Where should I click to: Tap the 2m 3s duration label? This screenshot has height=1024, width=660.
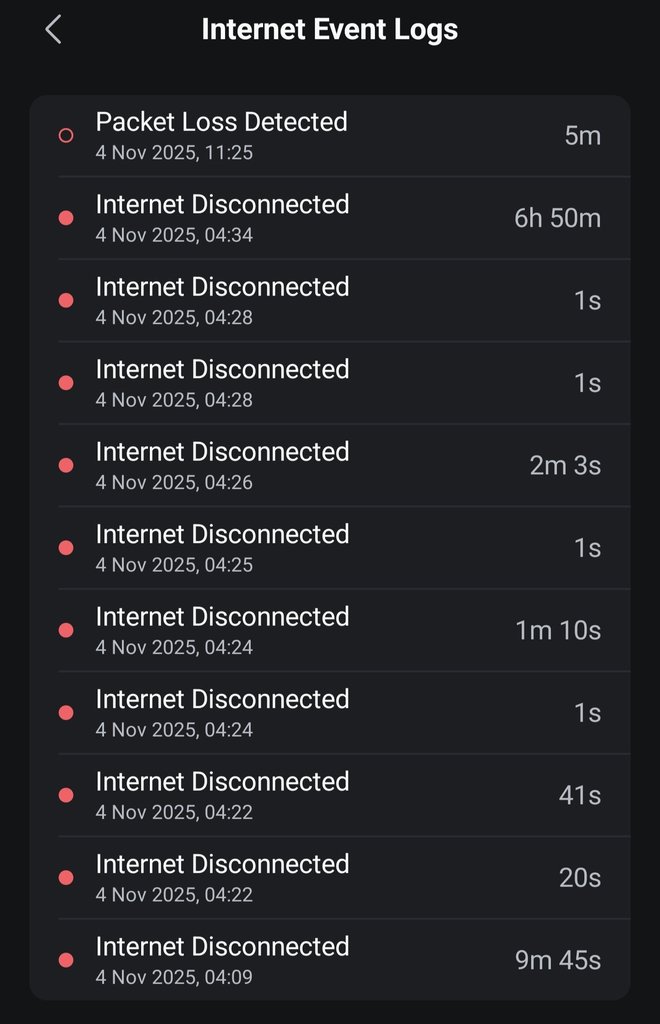565,465
